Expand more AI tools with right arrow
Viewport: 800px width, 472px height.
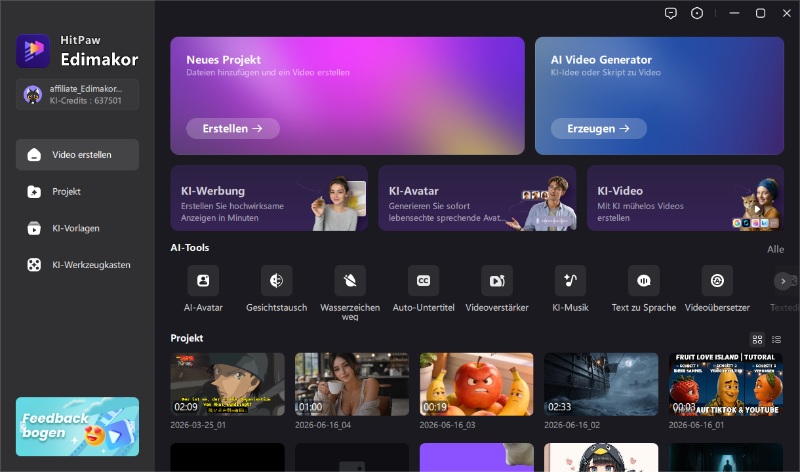(783, 281)
